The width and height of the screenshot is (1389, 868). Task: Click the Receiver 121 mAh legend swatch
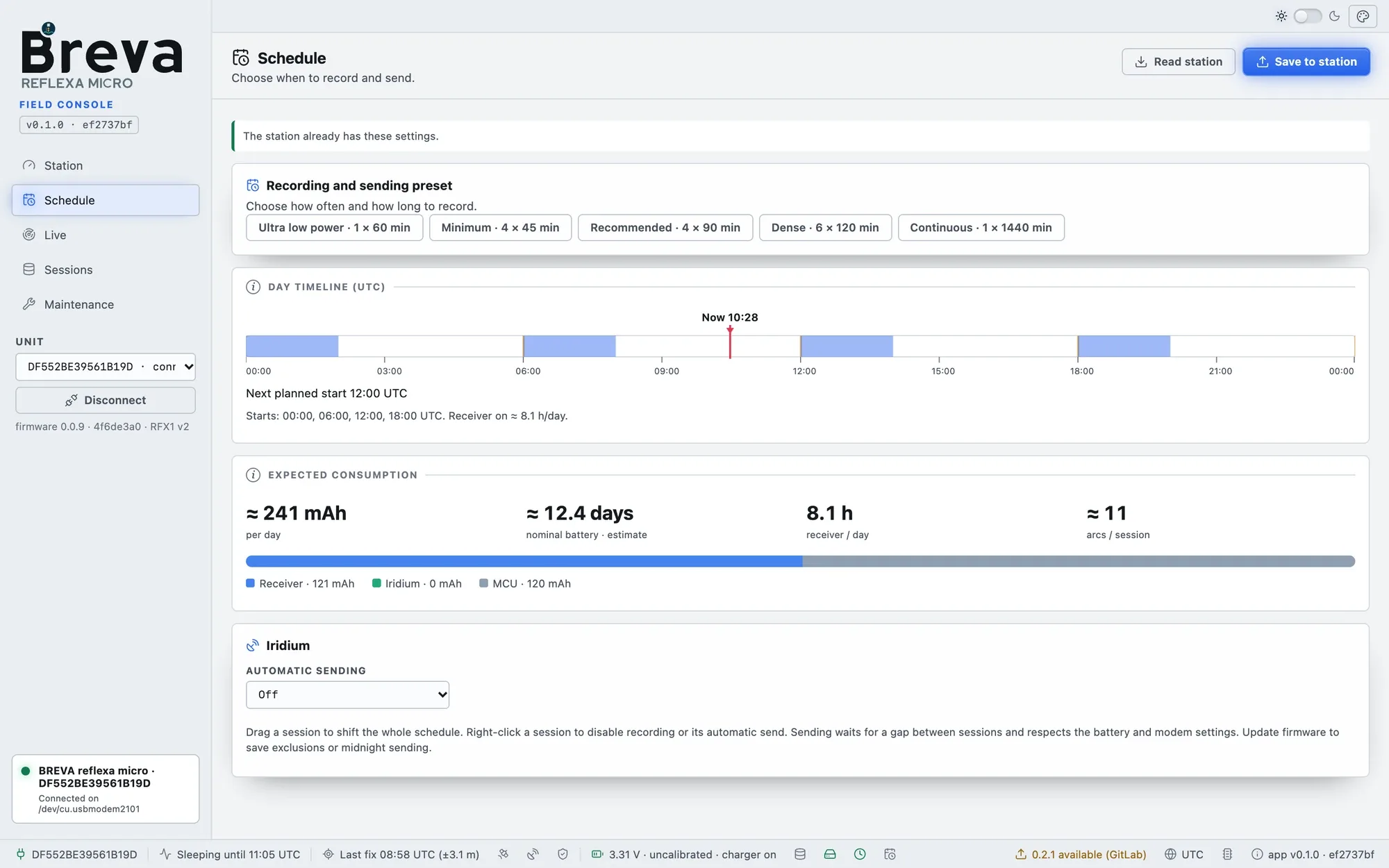pyautogui.click(x=251, y=583)
